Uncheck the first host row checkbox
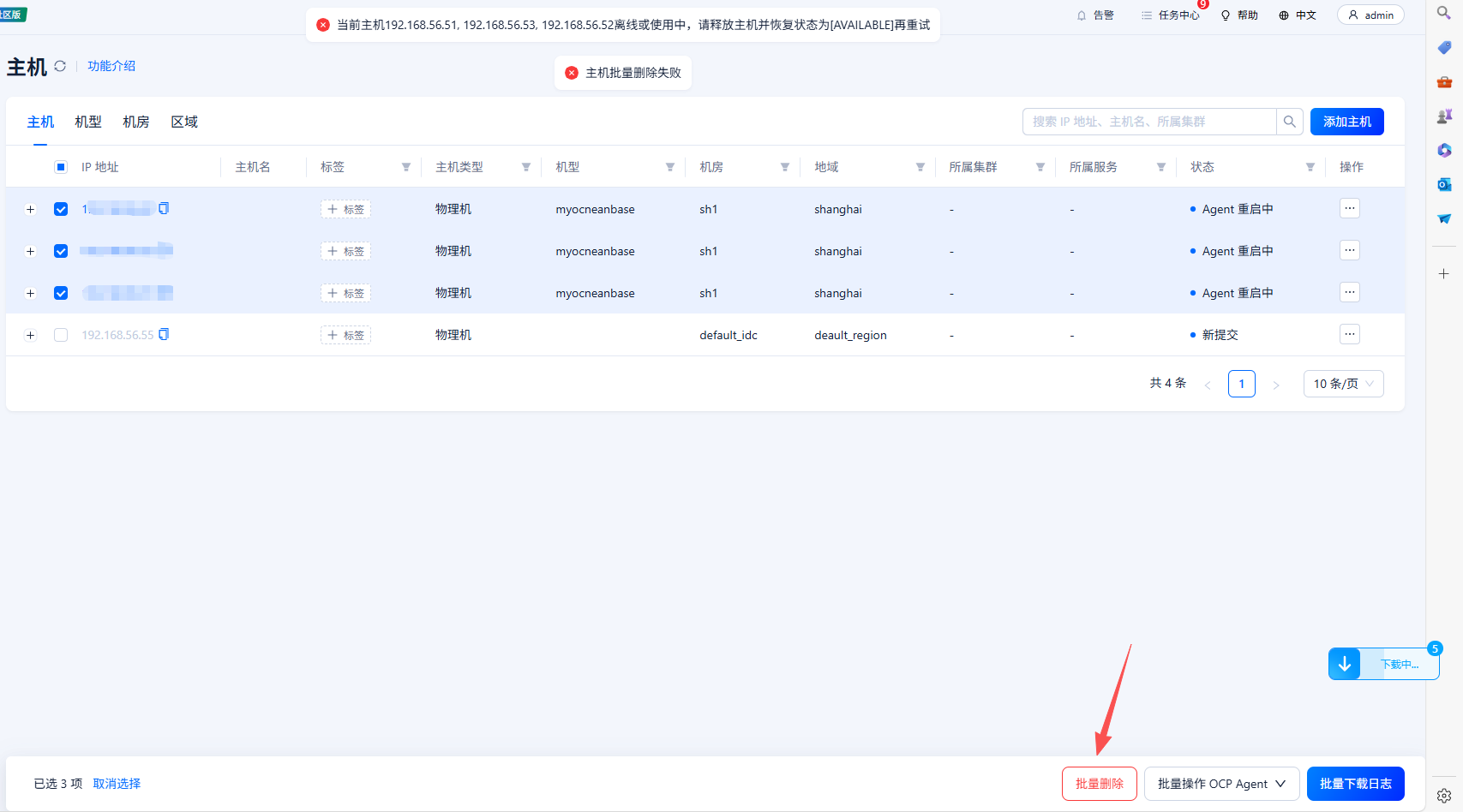The image size is (1463, 812). [x=61, y=209]
